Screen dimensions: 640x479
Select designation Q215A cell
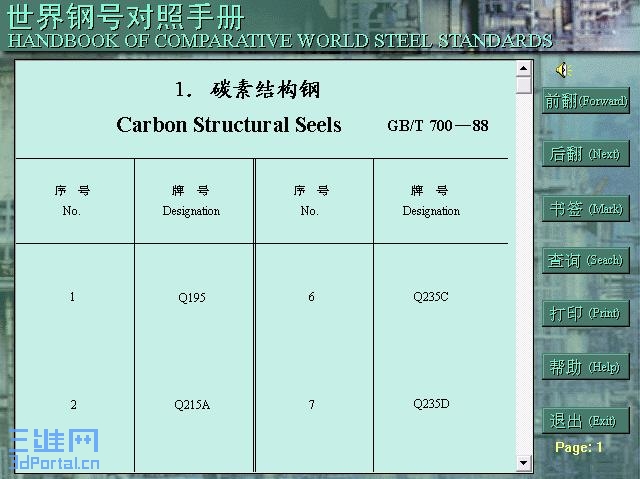[192, 405]
